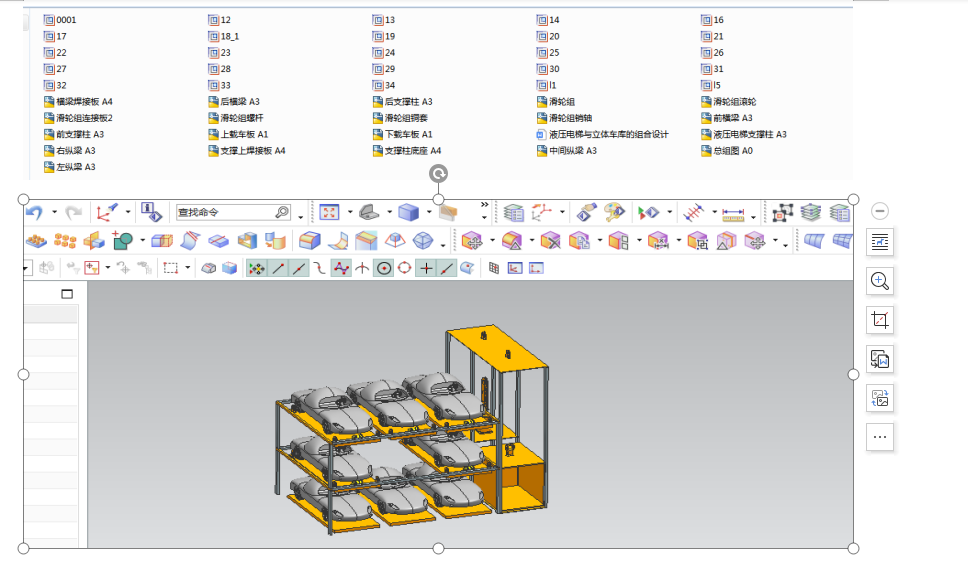Click the delete face cube with X

(550, 241)
